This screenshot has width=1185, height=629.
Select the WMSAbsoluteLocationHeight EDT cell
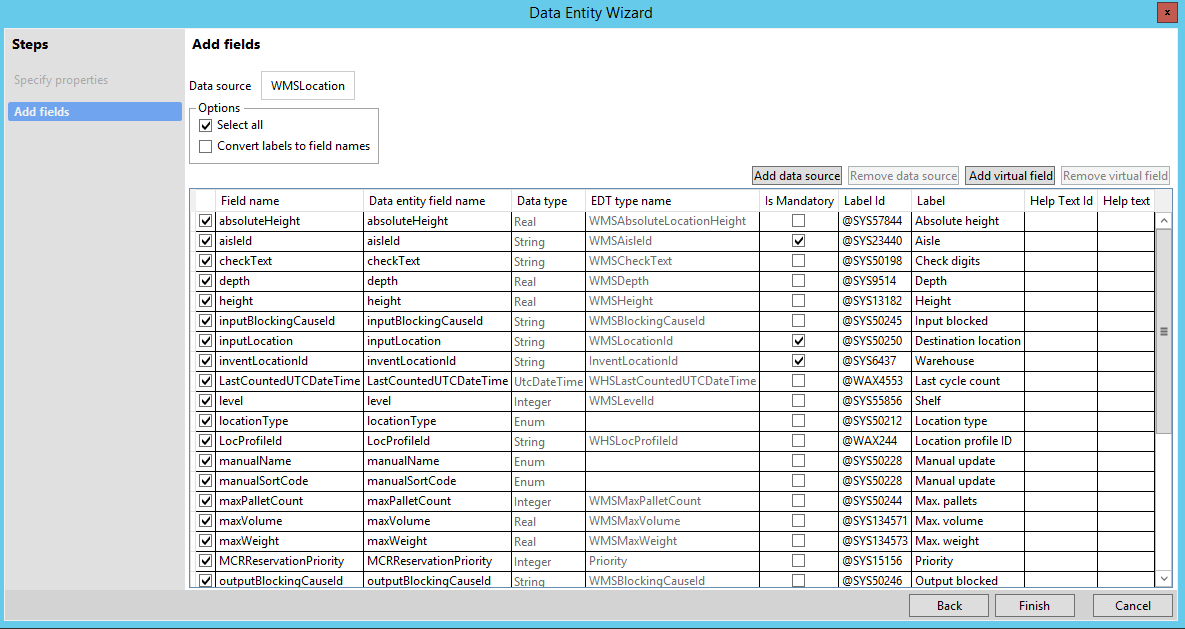tap(672, 222)
